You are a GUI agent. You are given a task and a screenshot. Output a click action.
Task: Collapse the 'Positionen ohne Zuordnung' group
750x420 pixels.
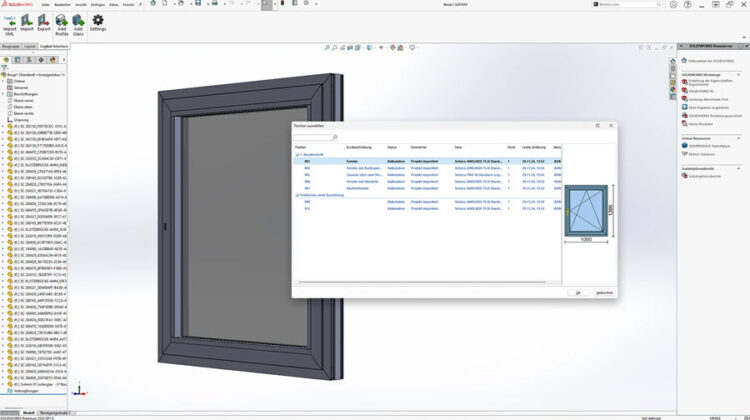point(296,195)
